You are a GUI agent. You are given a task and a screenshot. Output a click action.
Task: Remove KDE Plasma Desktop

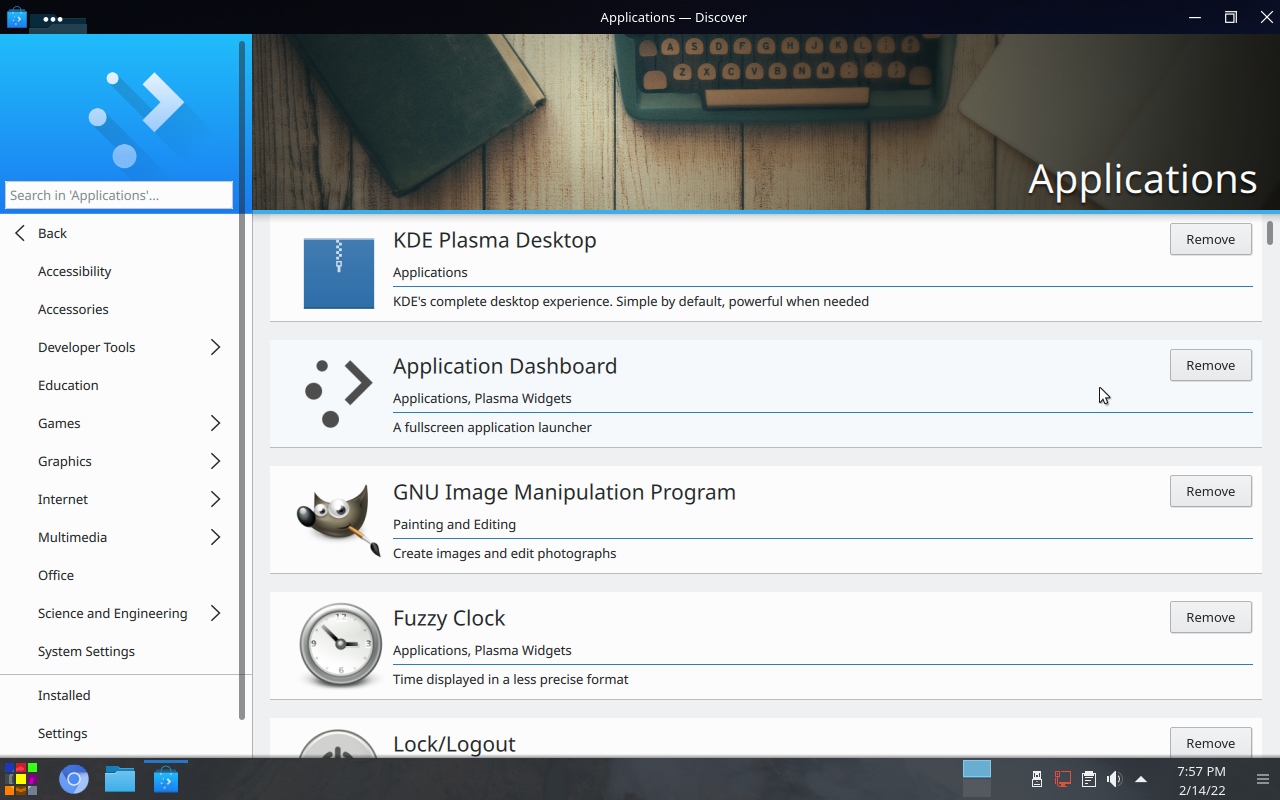pyautogui.click(x=1210, y=239)
